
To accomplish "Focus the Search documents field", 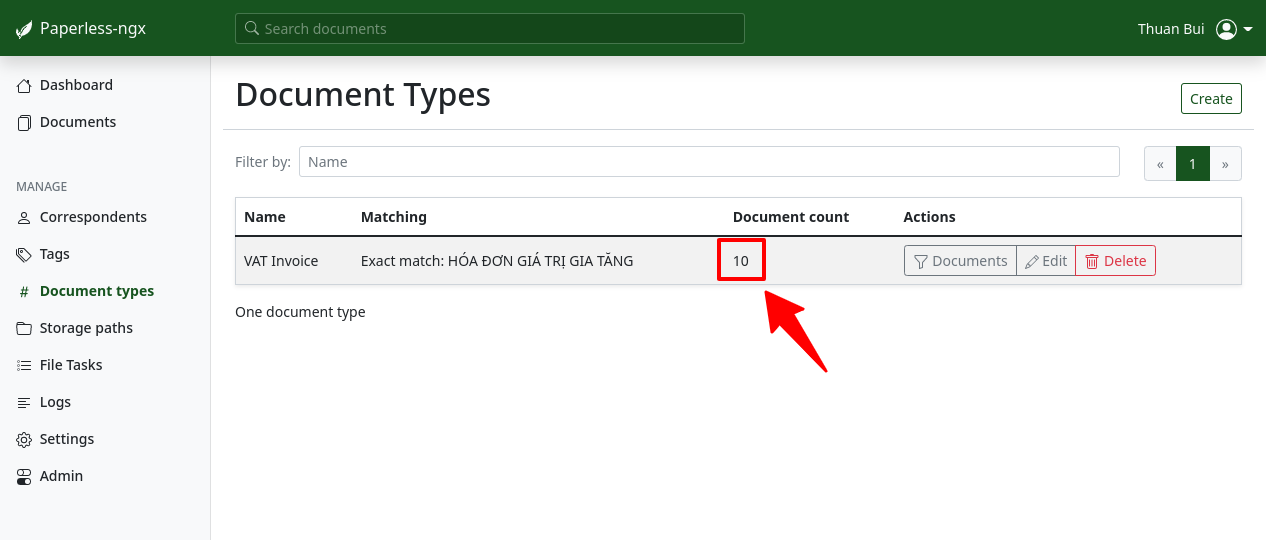I will [490, 29].
